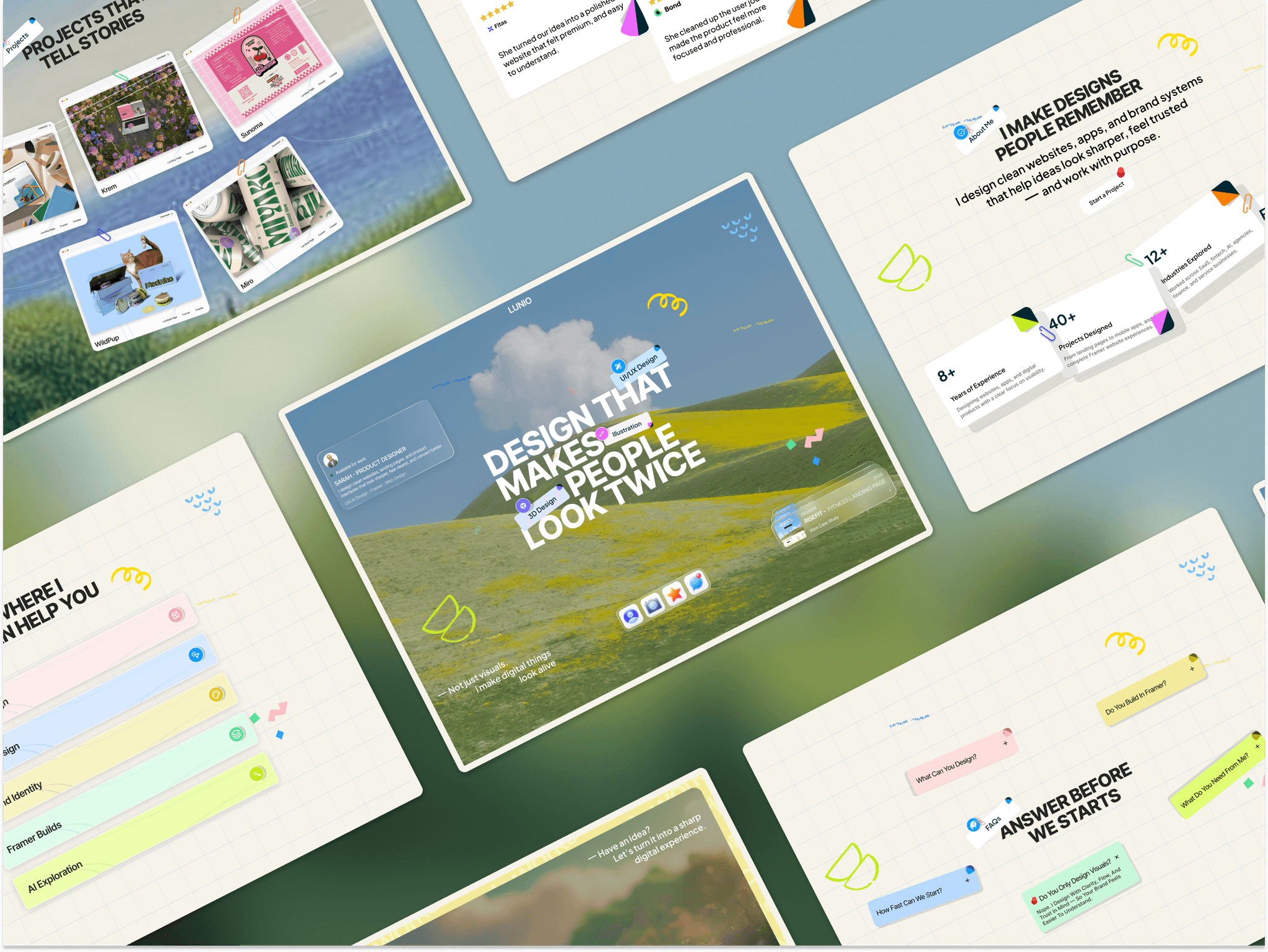This screenshot has width=1268, height=952.
Task: Click the purple 3D Design tag icon
Action: (x=523, y=506)
